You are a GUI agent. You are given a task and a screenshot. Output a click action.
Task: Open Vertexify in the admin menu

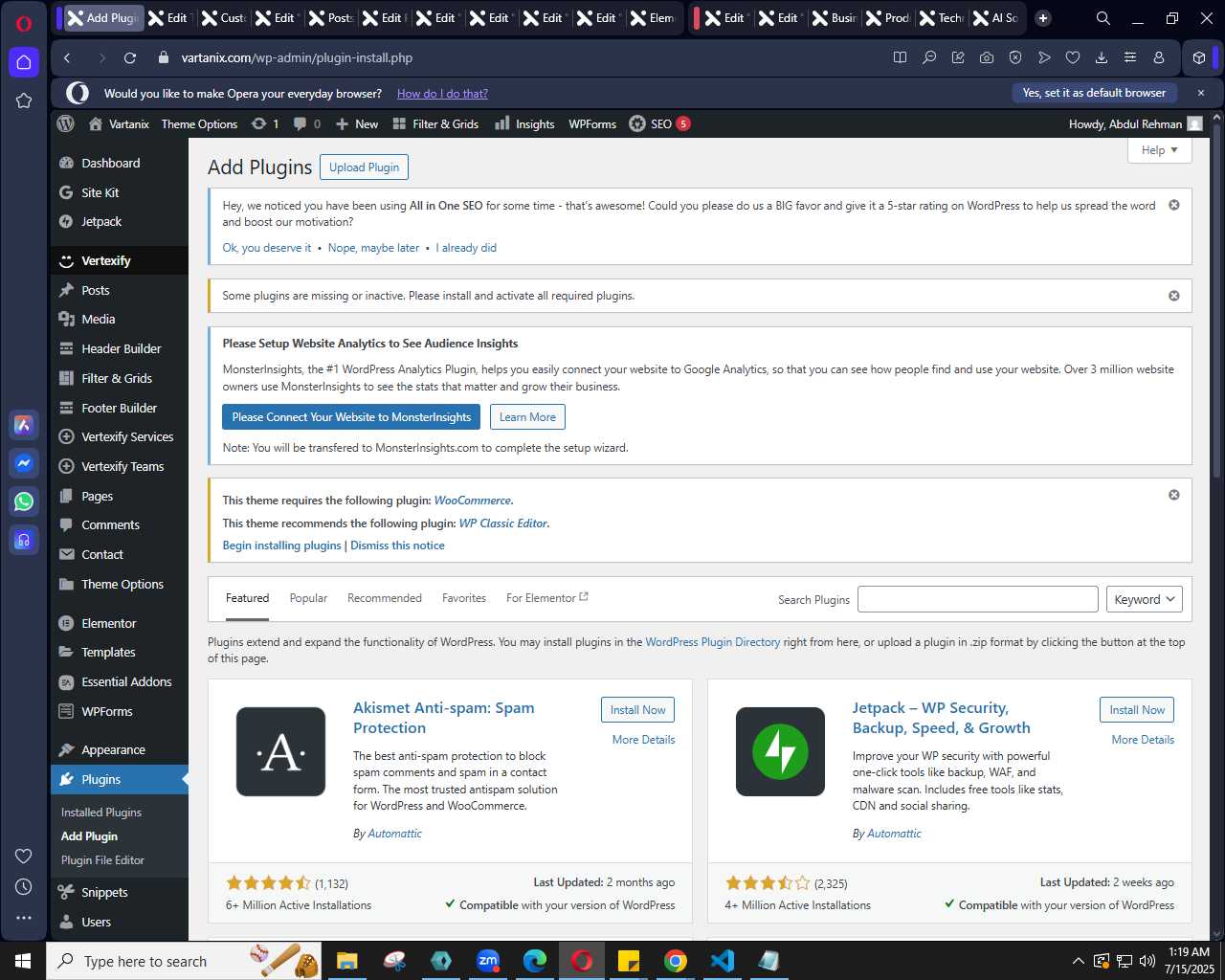pyautogui.click(x=120, y=260)
